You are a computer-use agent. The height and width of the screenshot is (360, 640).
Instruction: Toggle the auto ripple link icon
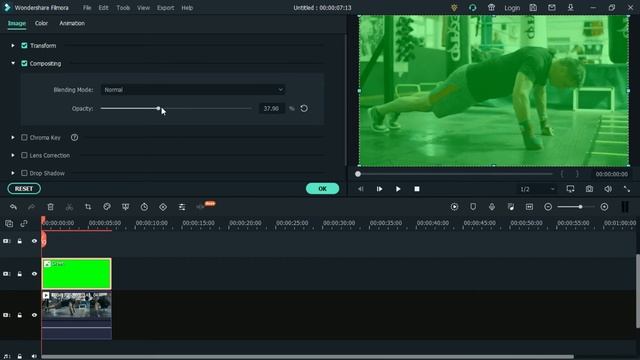[24, 223]
